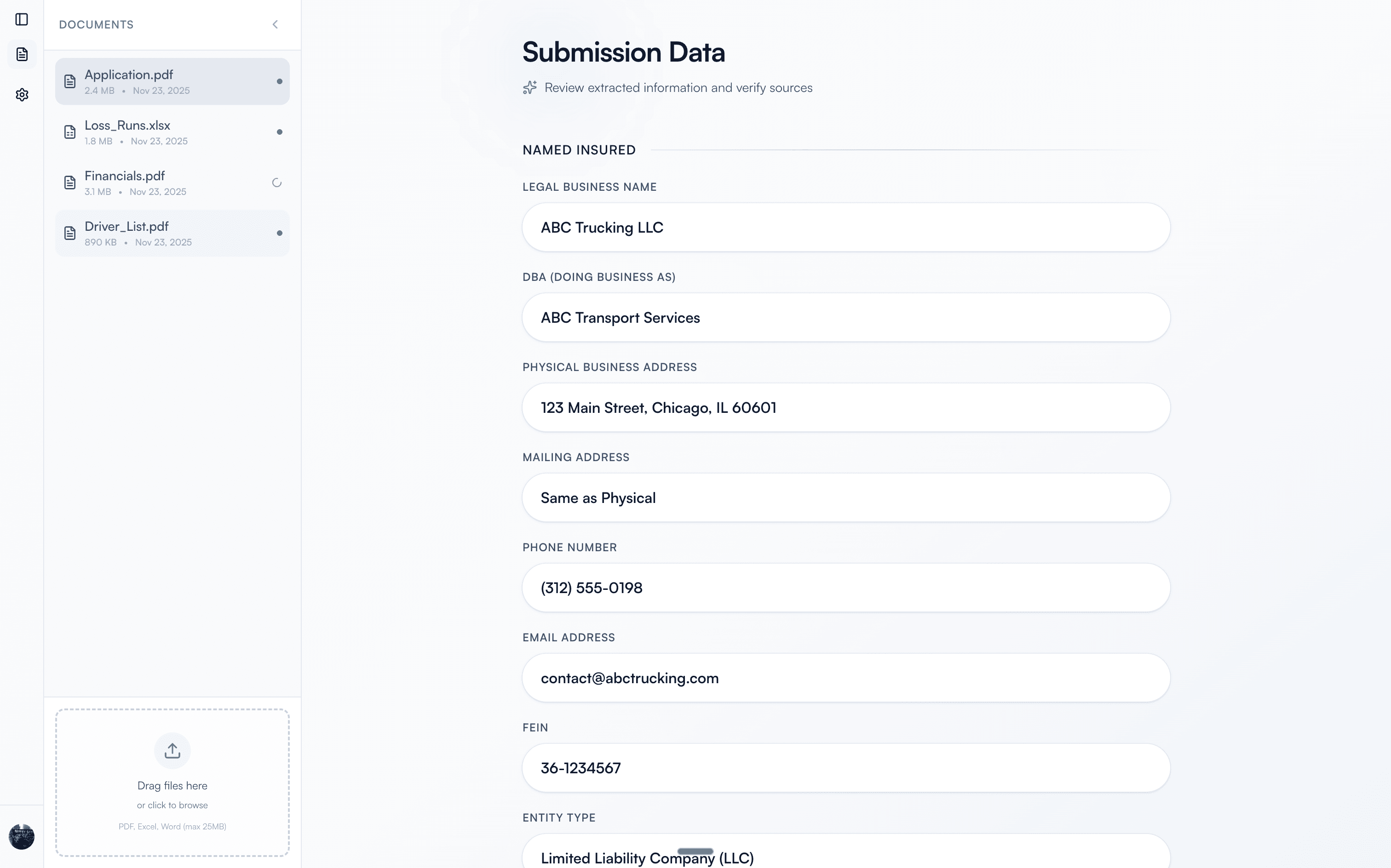1391x868 pixels.
Task: Click the extraction icon beside 'Review extracted information'
Action: tap(529, 87)
